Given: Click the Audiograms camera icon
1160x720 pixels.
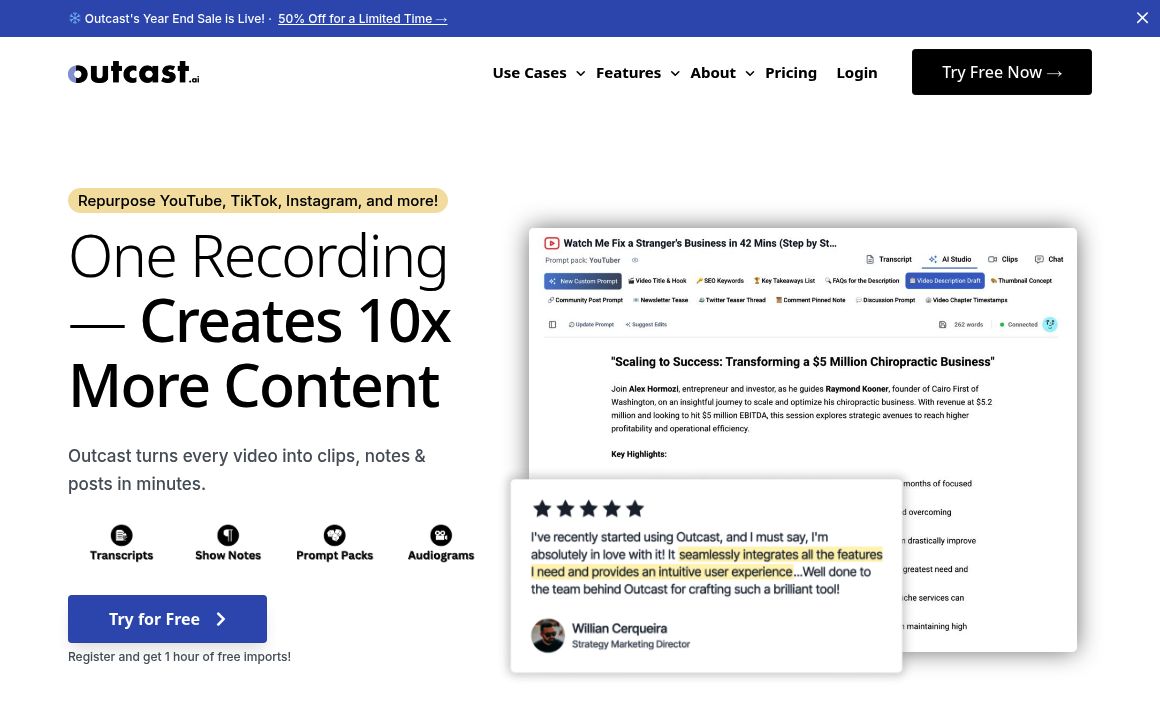Looking at the screenshot, I should pyautogui.click(x=441, y=535).
